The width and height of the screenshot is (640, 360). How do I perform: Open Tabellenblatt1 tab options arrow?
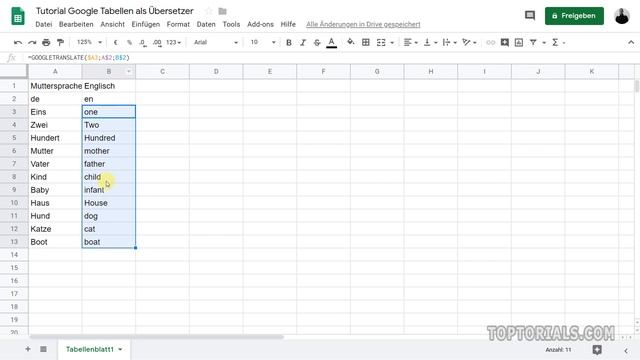tap(120, 349)
